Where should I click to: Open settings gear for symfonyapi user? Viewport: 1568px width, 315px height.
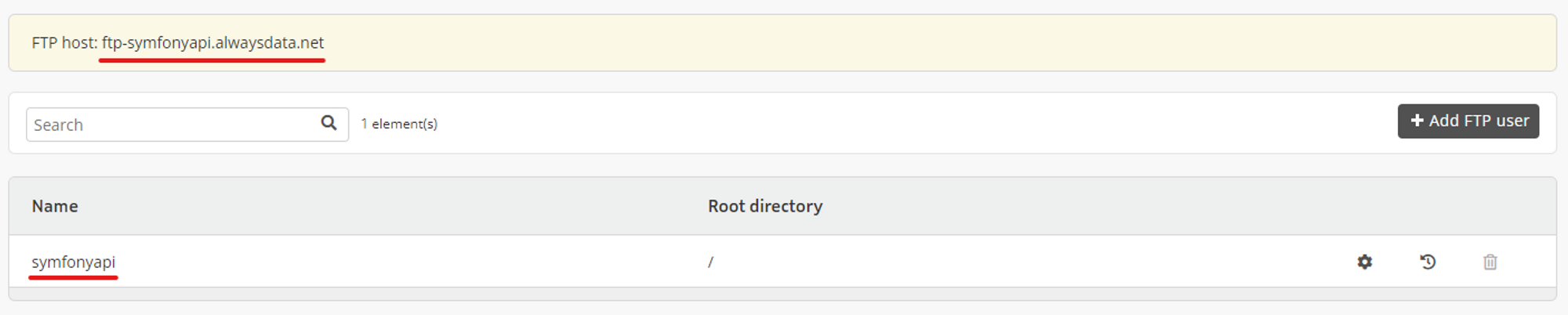[x=1364, y=262]
